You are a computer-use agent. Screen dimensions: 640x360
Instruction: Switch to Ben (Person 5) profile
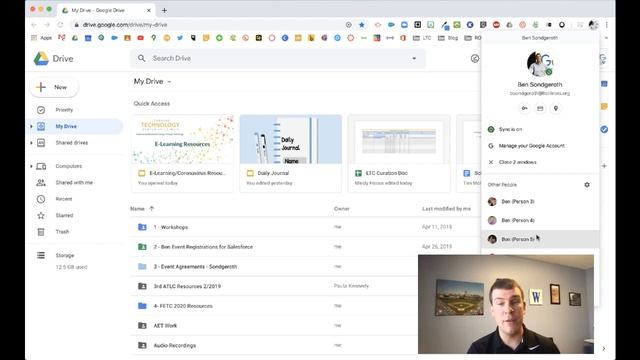(x=540, y=239)
